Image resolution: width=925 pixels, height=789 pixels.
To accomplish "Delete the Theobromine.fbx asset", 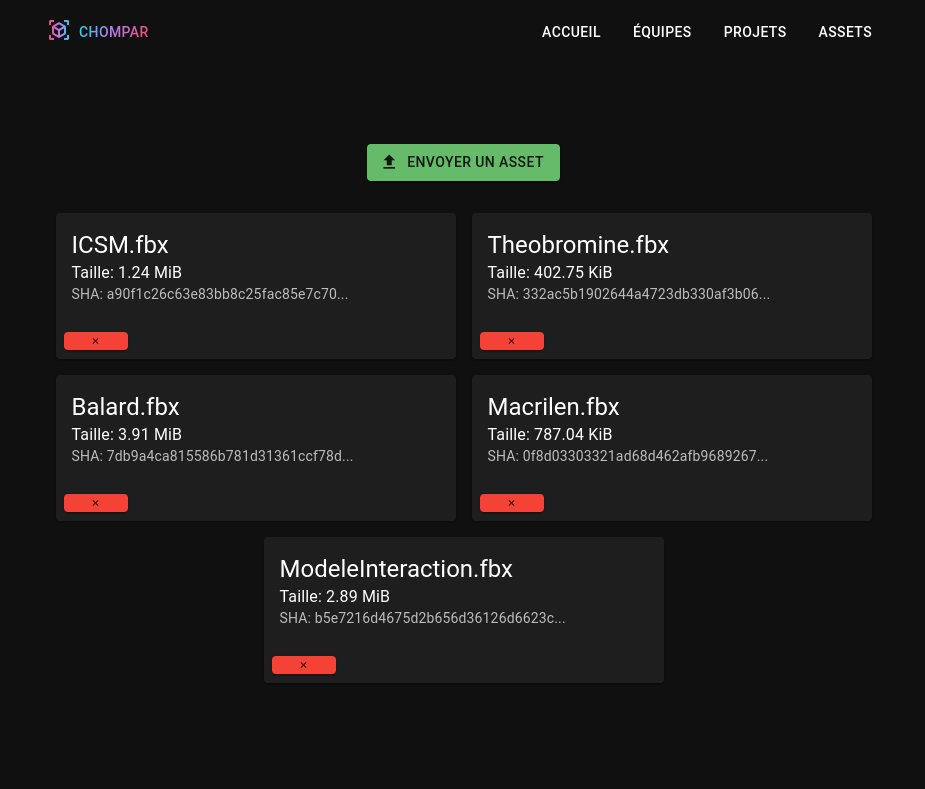I will (512, 341).
